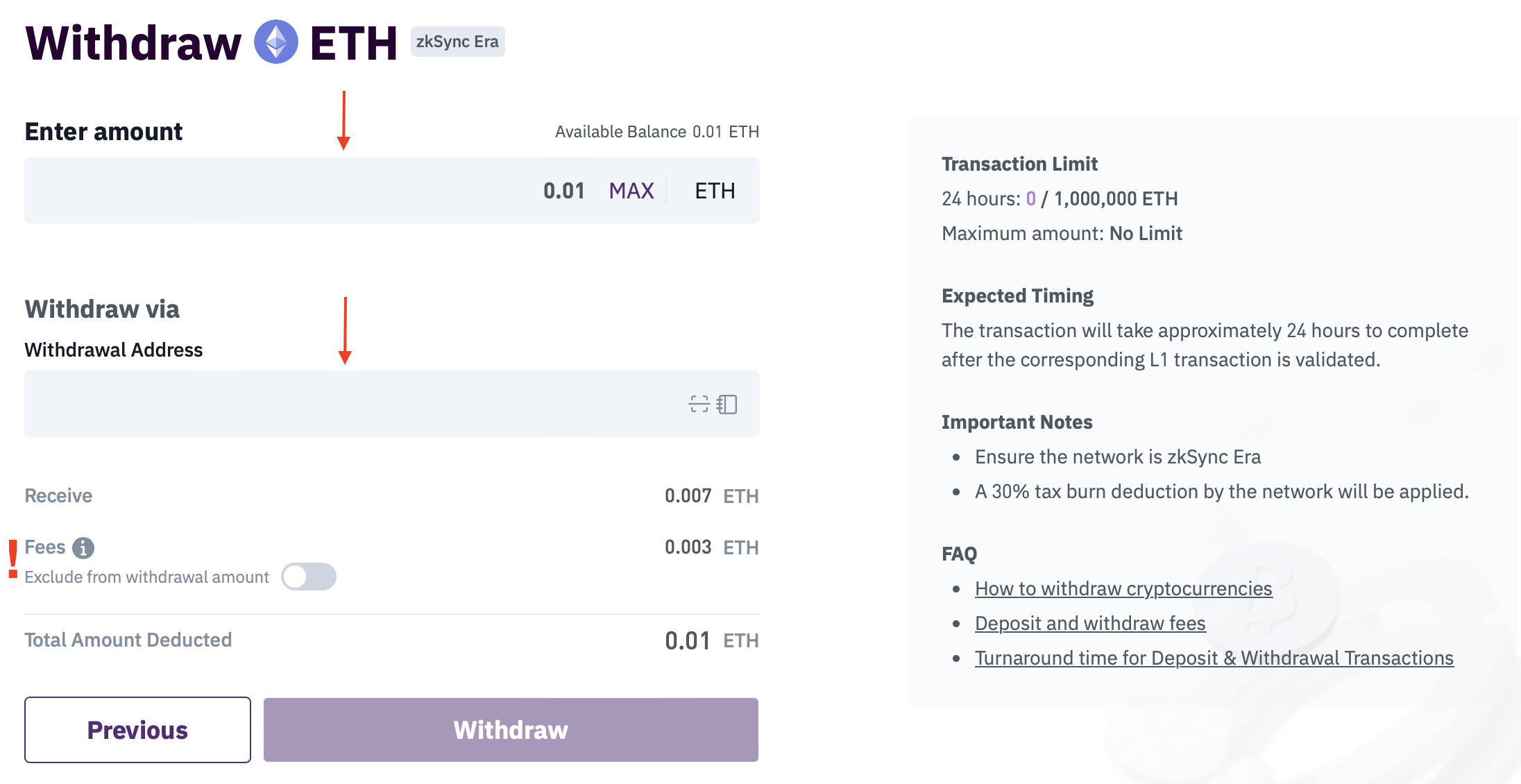Click the Fees info icon

(x=83, y=547)
